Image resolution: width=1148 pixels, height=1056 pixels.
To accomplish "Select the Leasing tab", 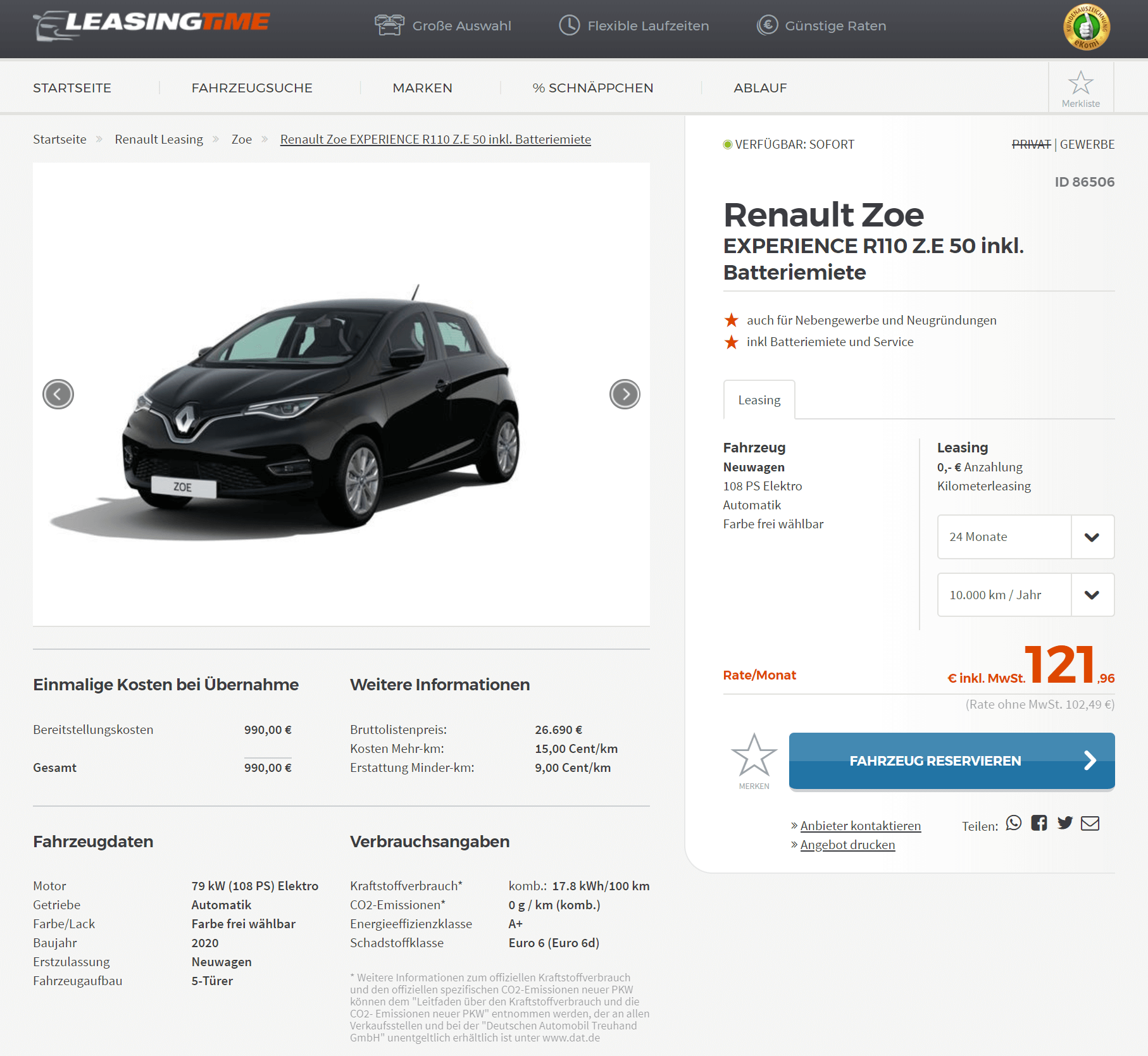I will click(759, 400).
